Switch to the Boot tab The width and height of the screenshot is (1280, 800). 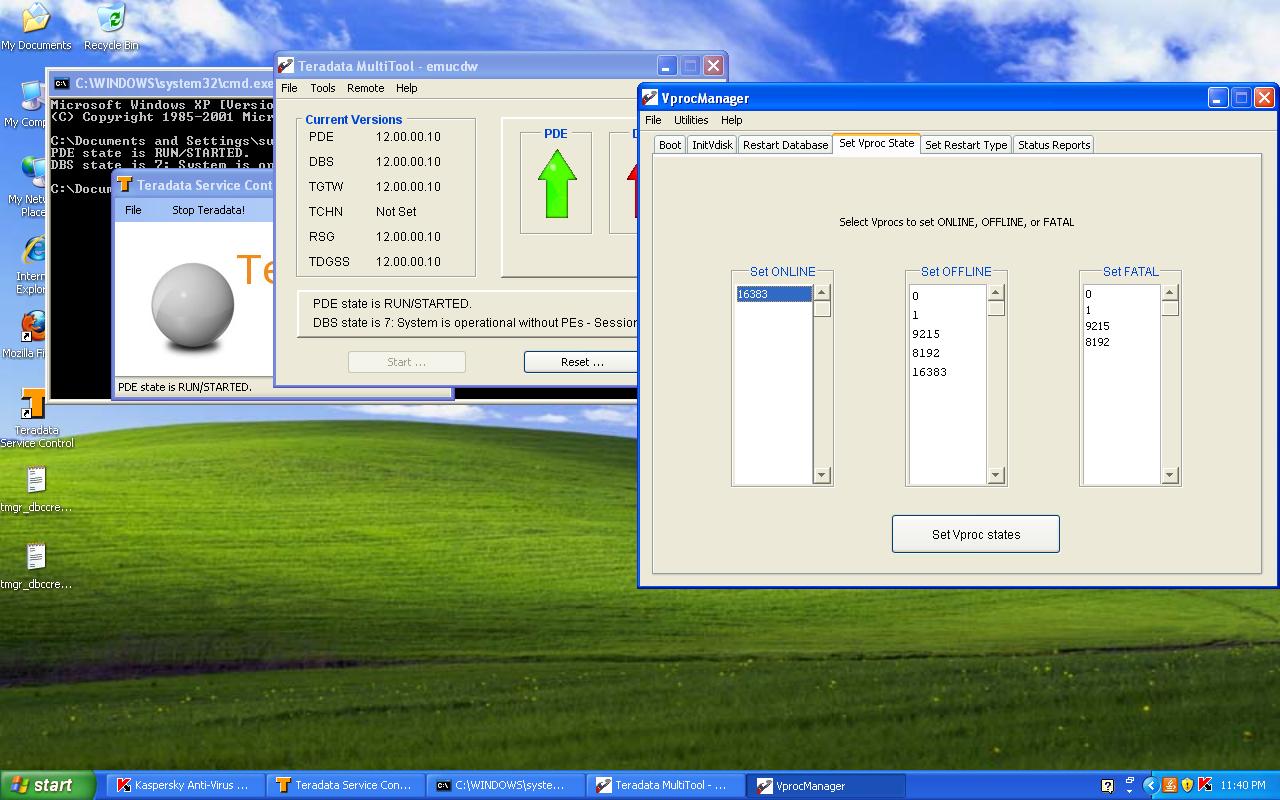670,145
